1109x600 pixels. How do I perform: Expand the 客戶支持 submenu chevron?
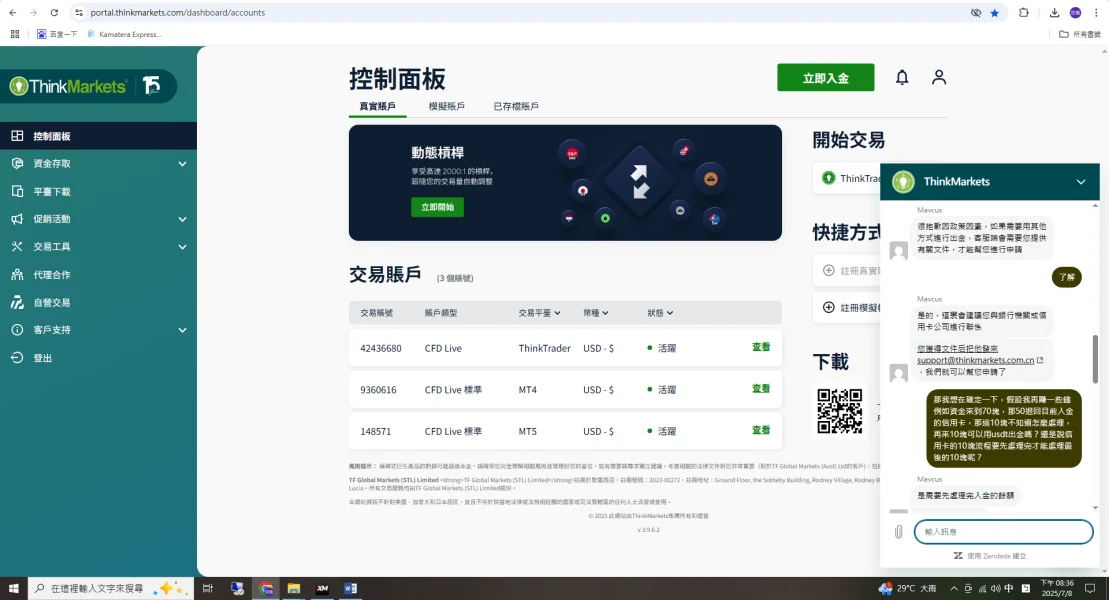click(x=182, y=330)
